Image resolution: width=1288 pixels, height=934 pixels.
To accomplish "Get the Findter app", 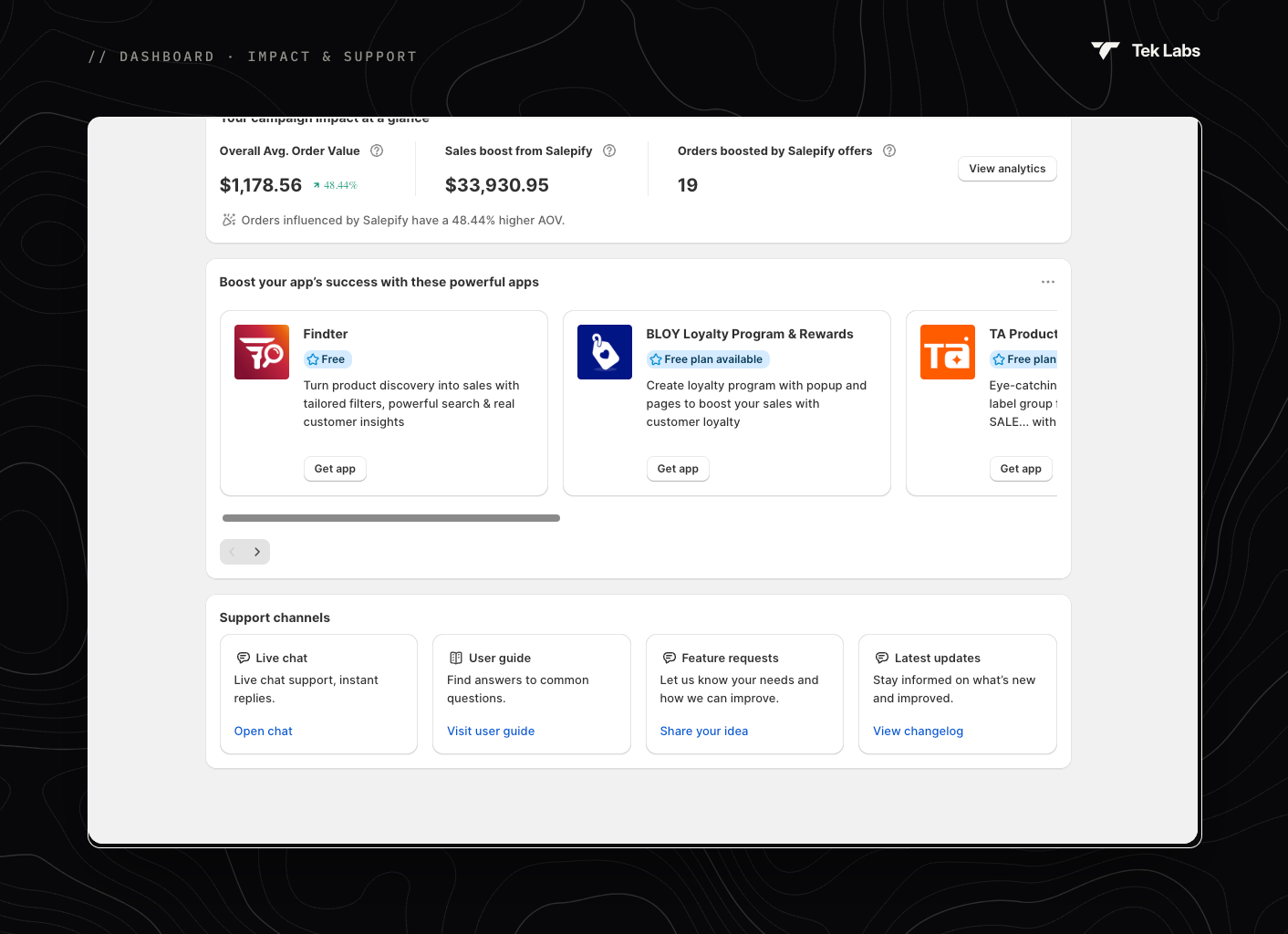I will click(335, 469).
